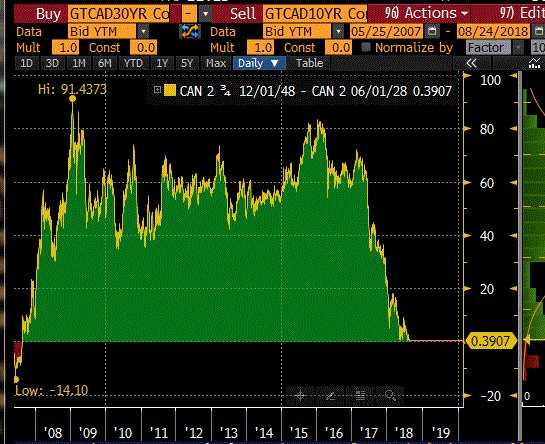Select the 1M range tab
This screenshot has height=444, width=545.
(x=79, y=63)
